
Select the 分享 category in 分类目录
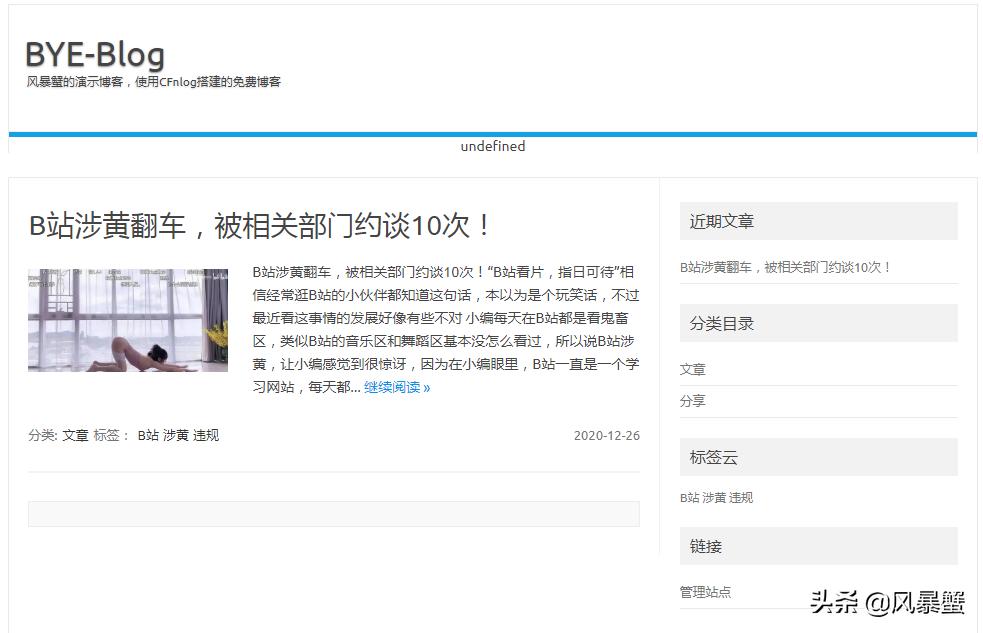coord(691,402)
